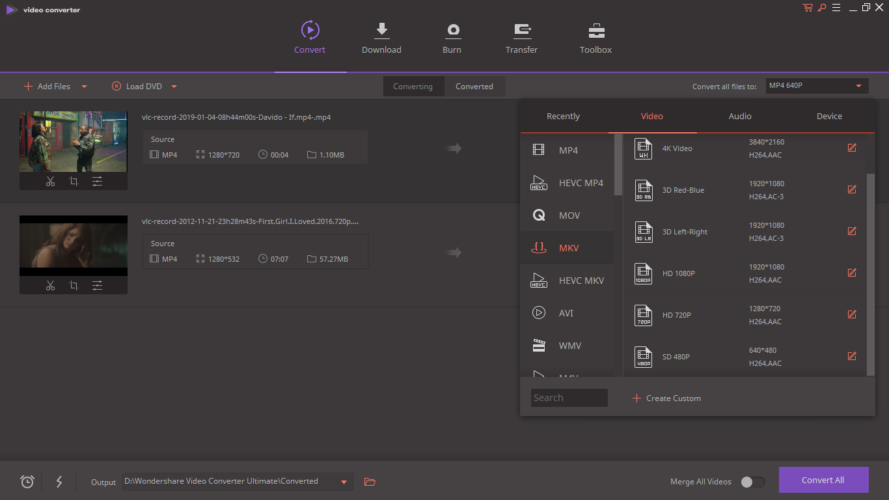This screenshot has height=500, width=889.
Task: Select the 3D Red-Blue preset
Action: point(745,190)
